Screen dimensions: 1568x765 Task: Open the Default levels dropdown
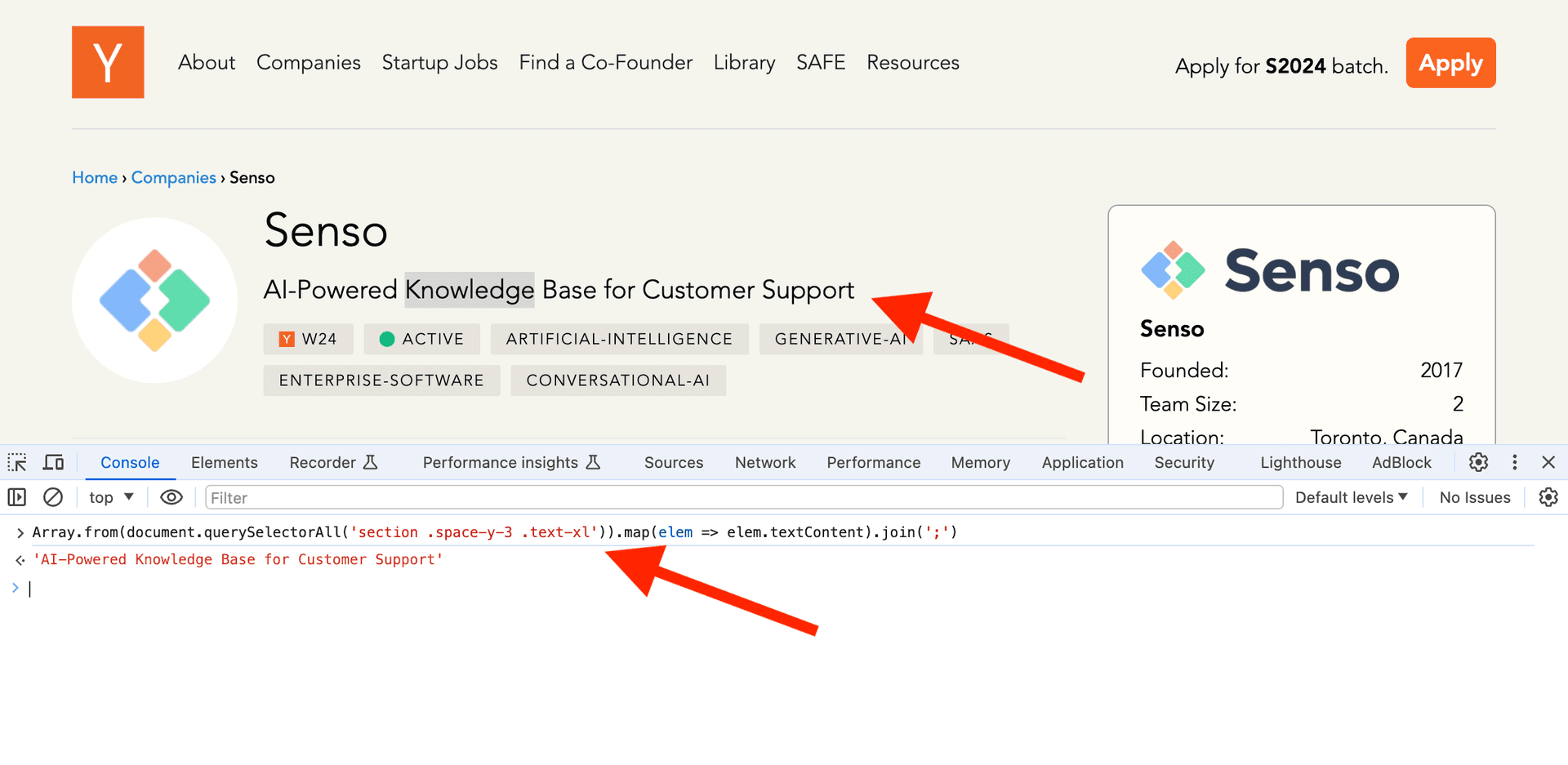(1351, 497)
